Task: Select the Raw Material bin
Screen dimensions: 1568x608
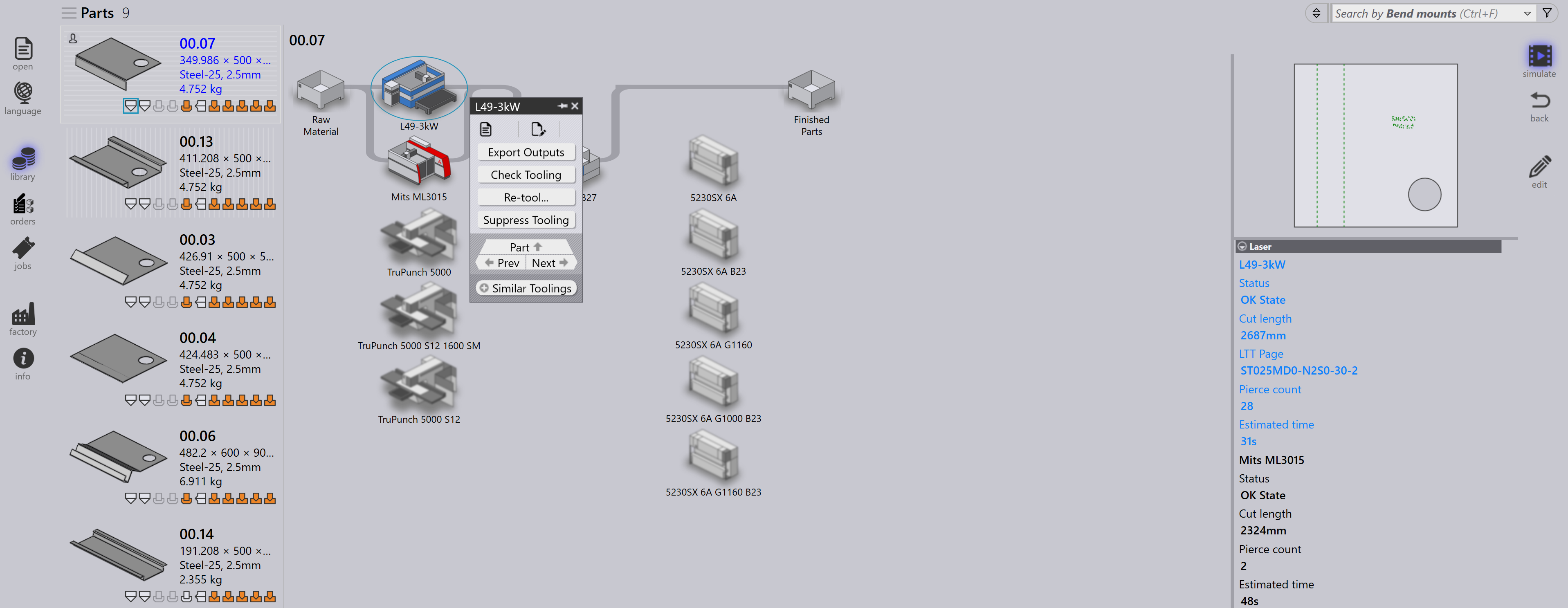Action: (321, 90)
